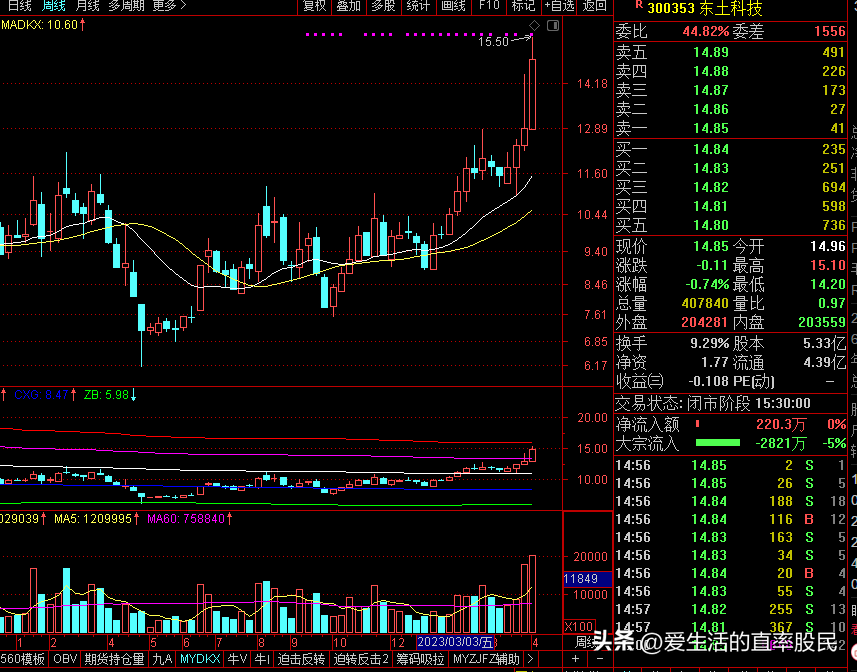Expand the 更多 periods dropdown
The height and width of the screenshot is (672, 857).
tap(164, 6)
